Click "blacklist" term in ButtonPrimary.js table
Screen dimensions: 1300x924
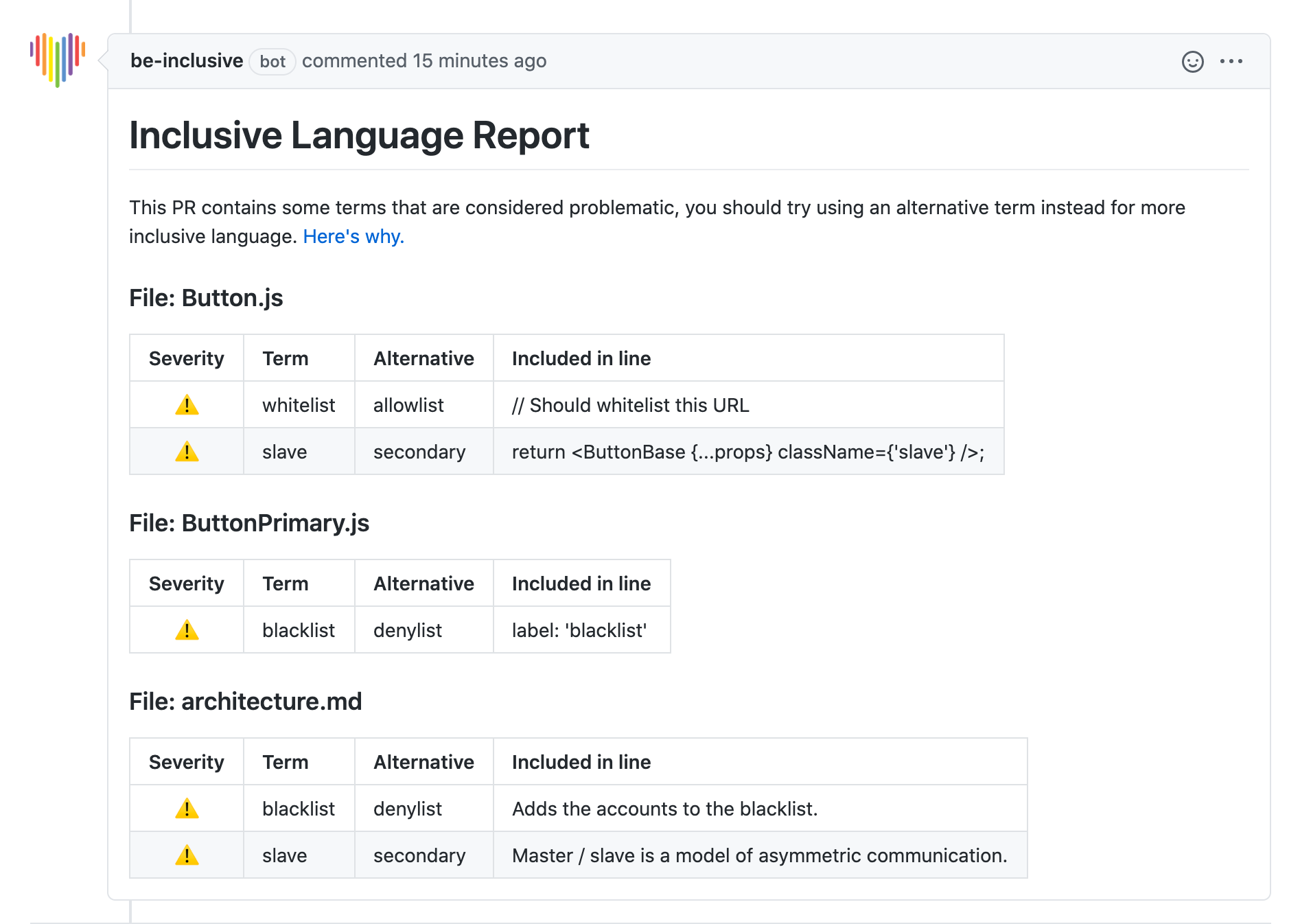[x=299, y=630]
